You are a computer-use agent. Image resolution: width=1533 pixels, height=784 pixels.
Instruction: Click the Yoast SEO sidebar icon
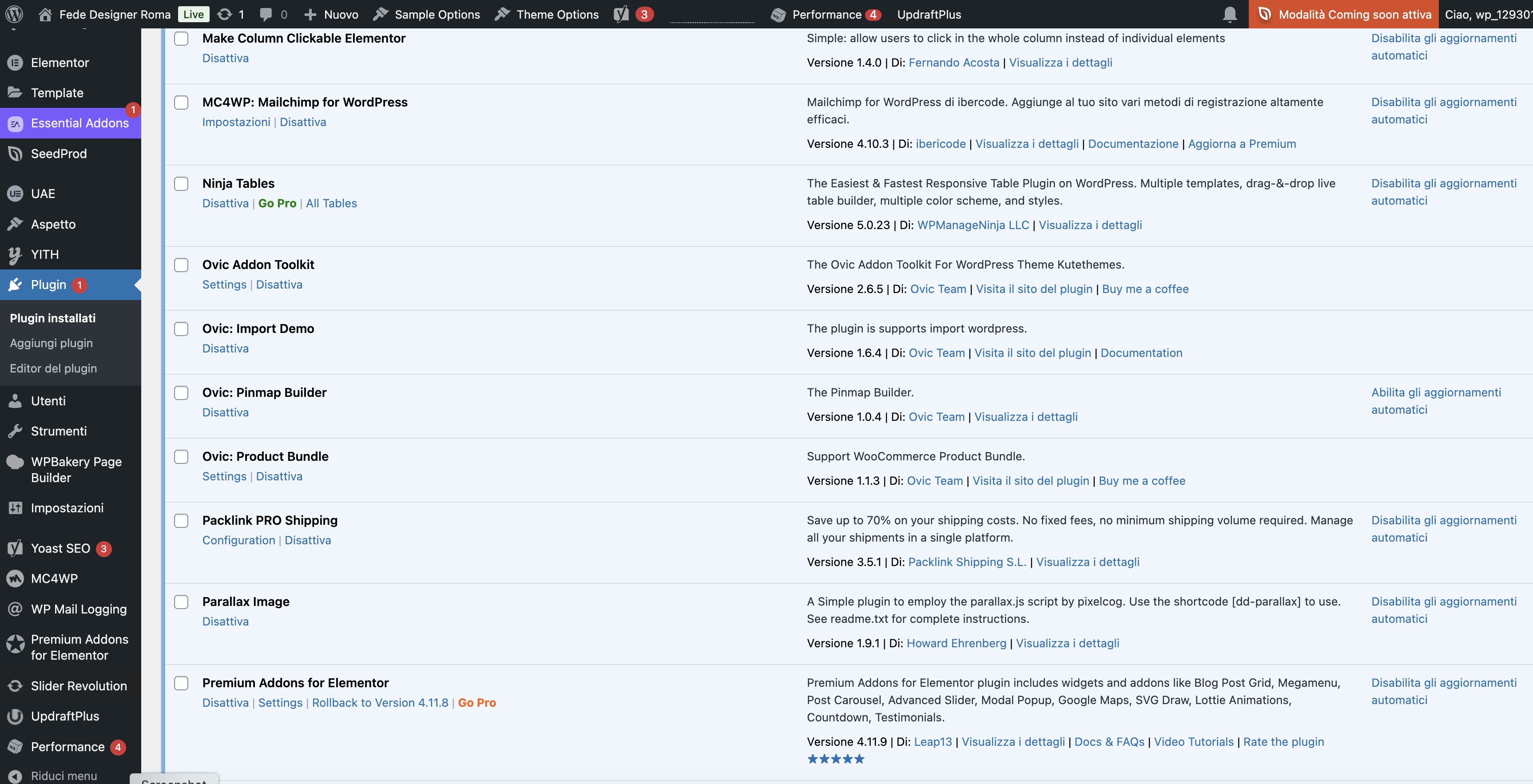click(16, 548)
